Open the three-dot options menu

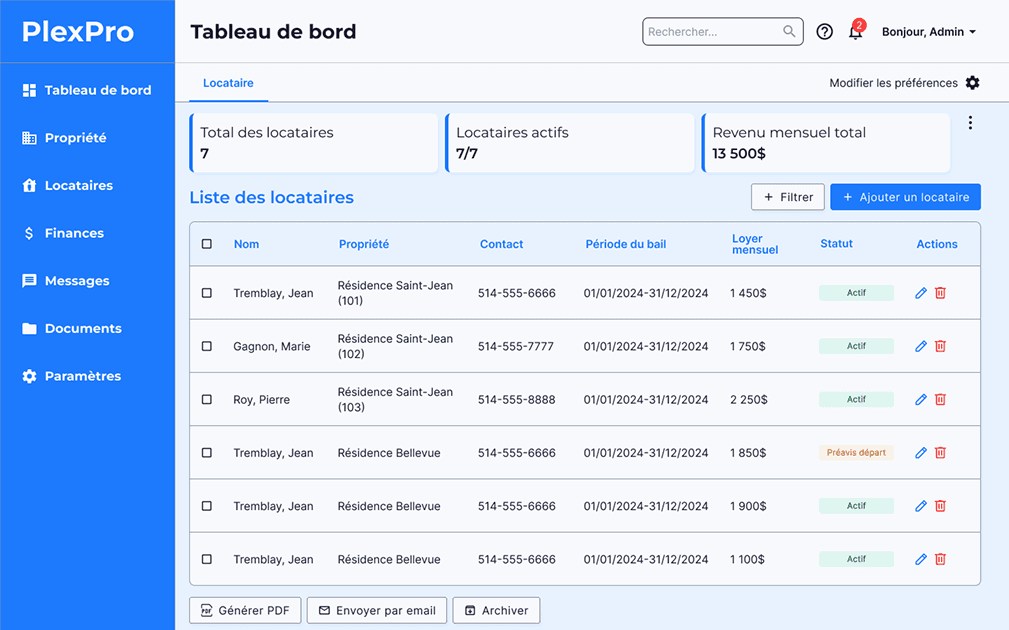point(970,123)
